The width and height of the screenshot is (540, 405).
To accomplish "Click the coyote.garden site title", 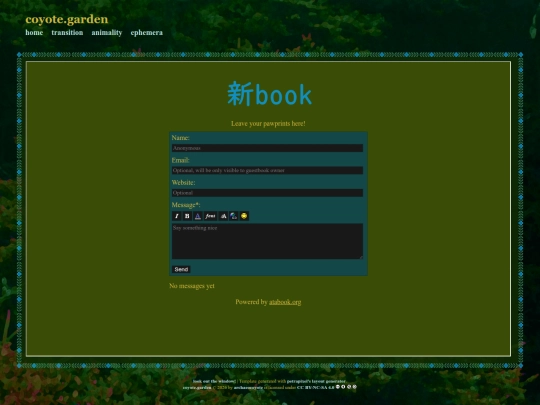I will 67,19.
